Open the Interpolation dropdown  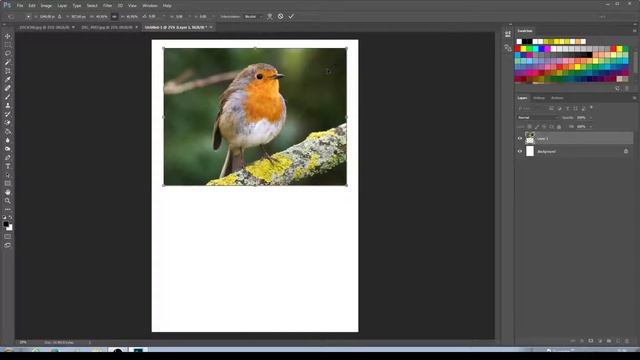click(253, 17)
